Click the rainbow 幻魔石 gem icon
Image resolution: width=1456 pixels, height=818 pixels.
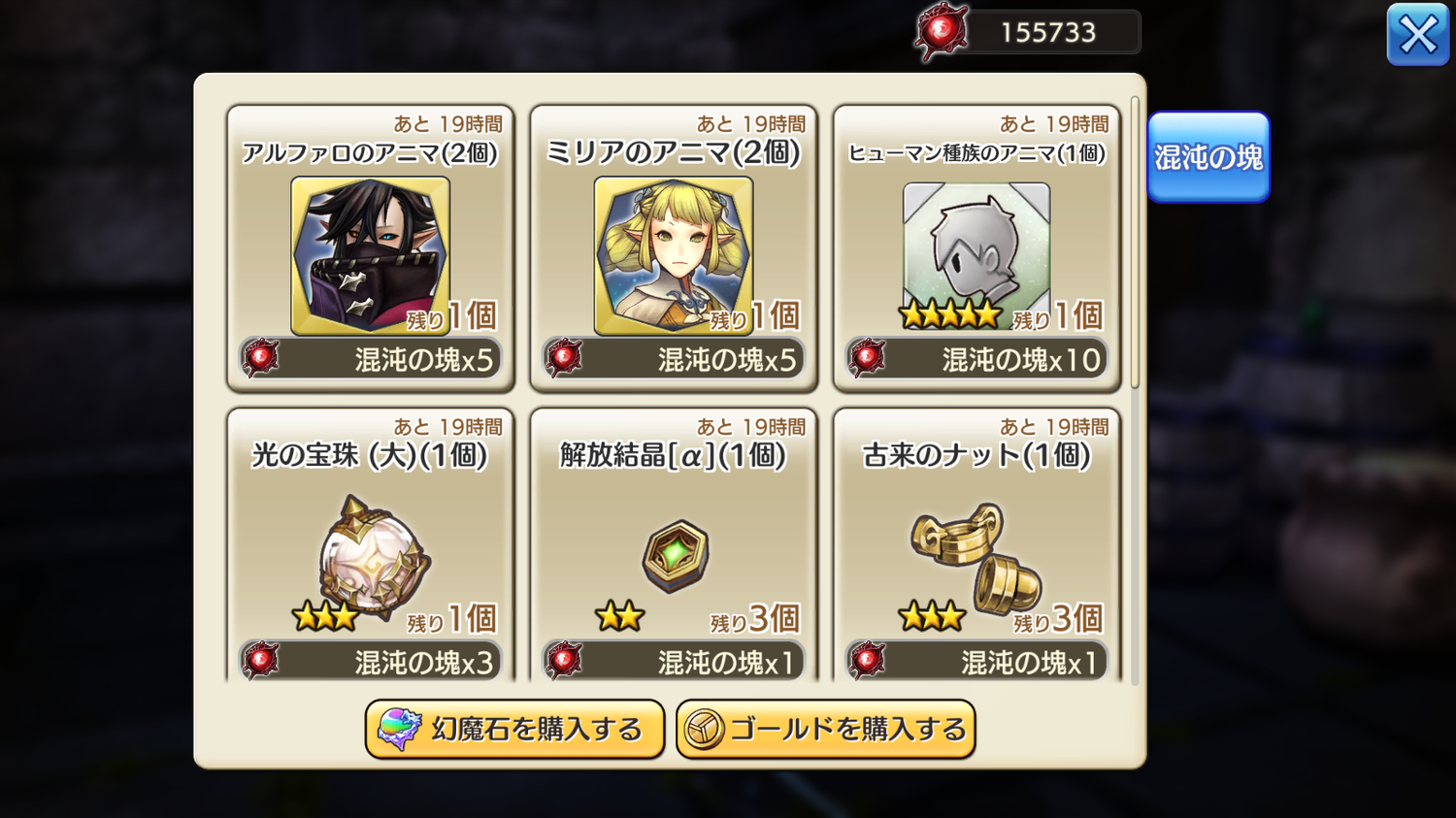399,729
